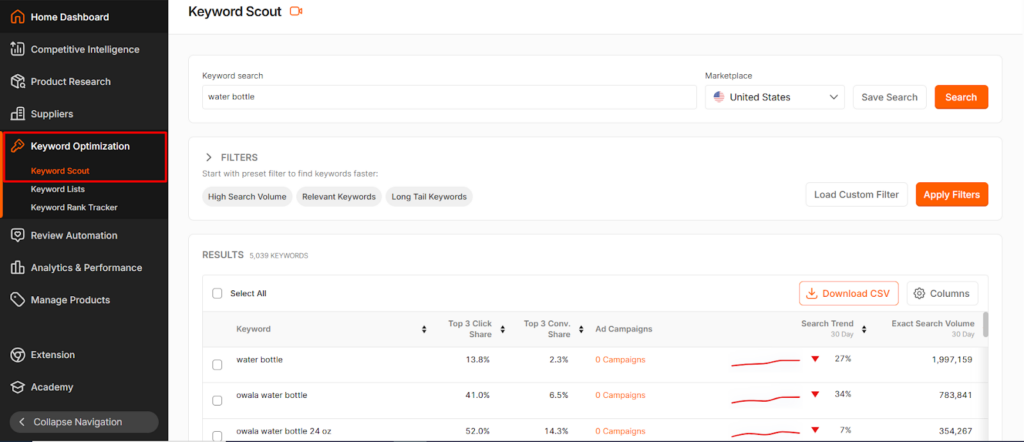Click the Product Research box icon

pyautogui.click(x=17, y=81)
